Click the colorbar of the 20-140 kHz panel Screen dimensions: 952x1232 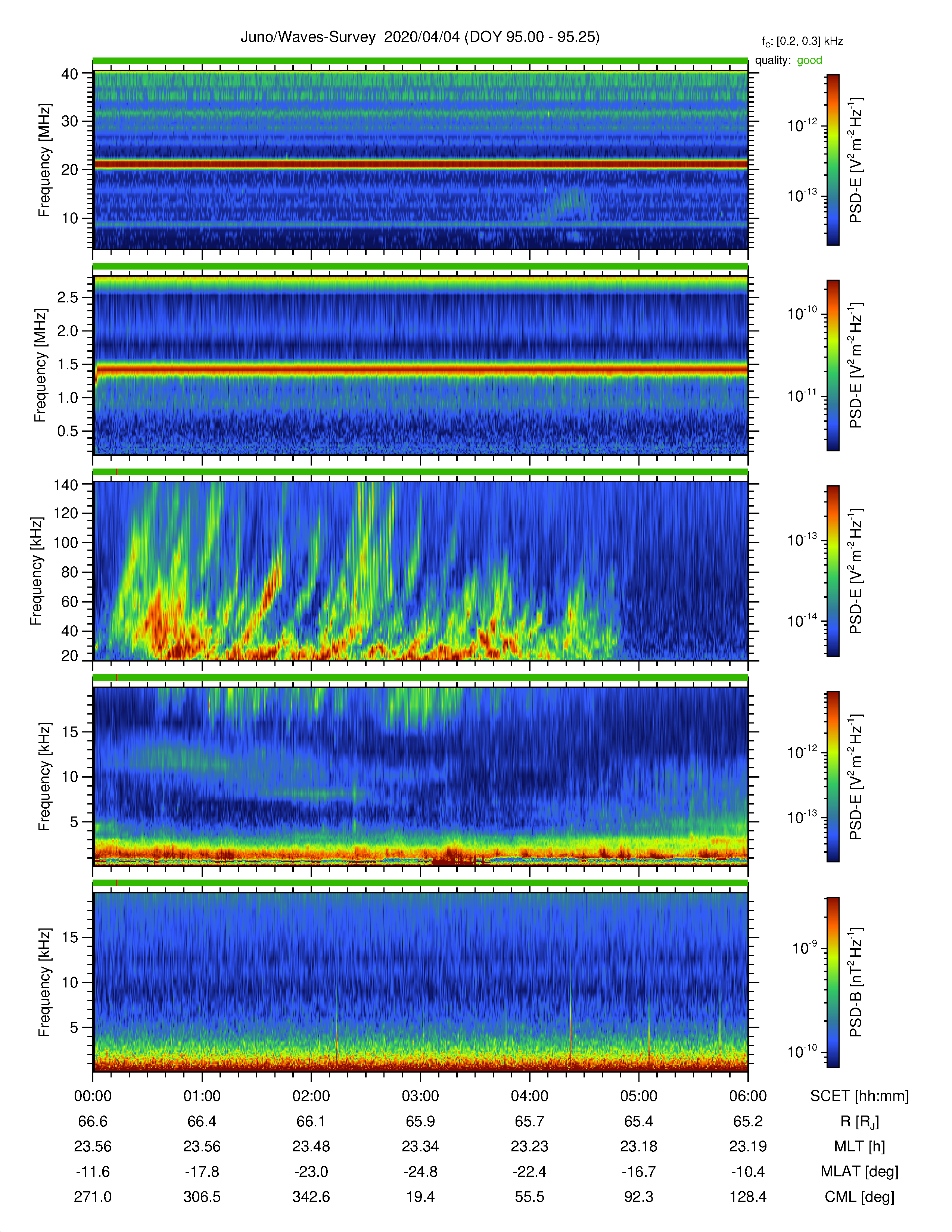click(x=833, y=571)
